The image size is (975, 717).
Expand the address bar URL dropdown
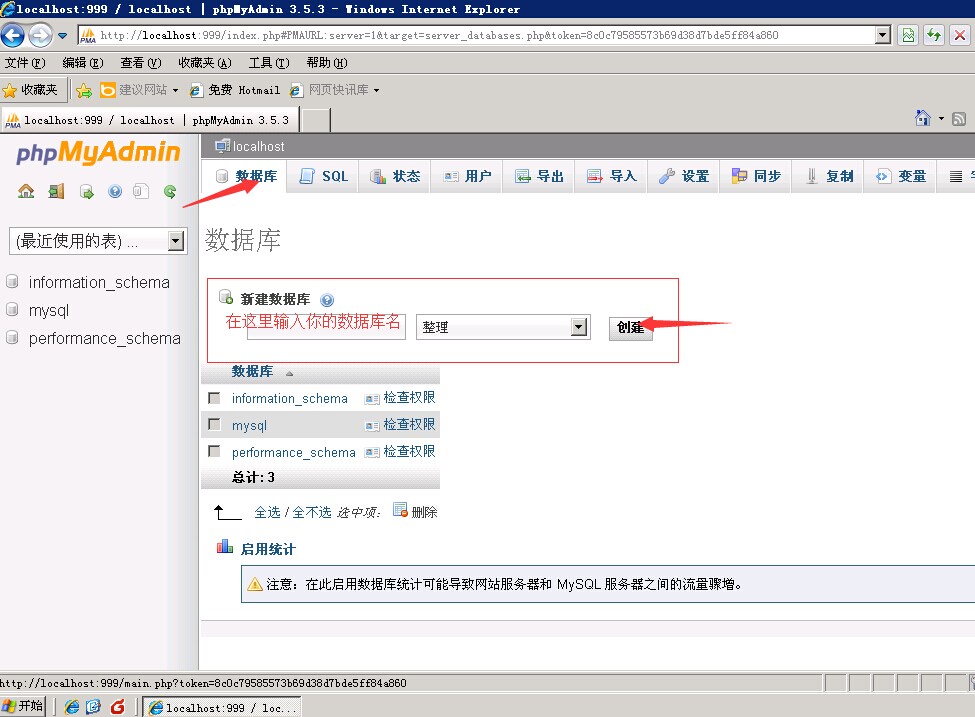click(882, 35)
